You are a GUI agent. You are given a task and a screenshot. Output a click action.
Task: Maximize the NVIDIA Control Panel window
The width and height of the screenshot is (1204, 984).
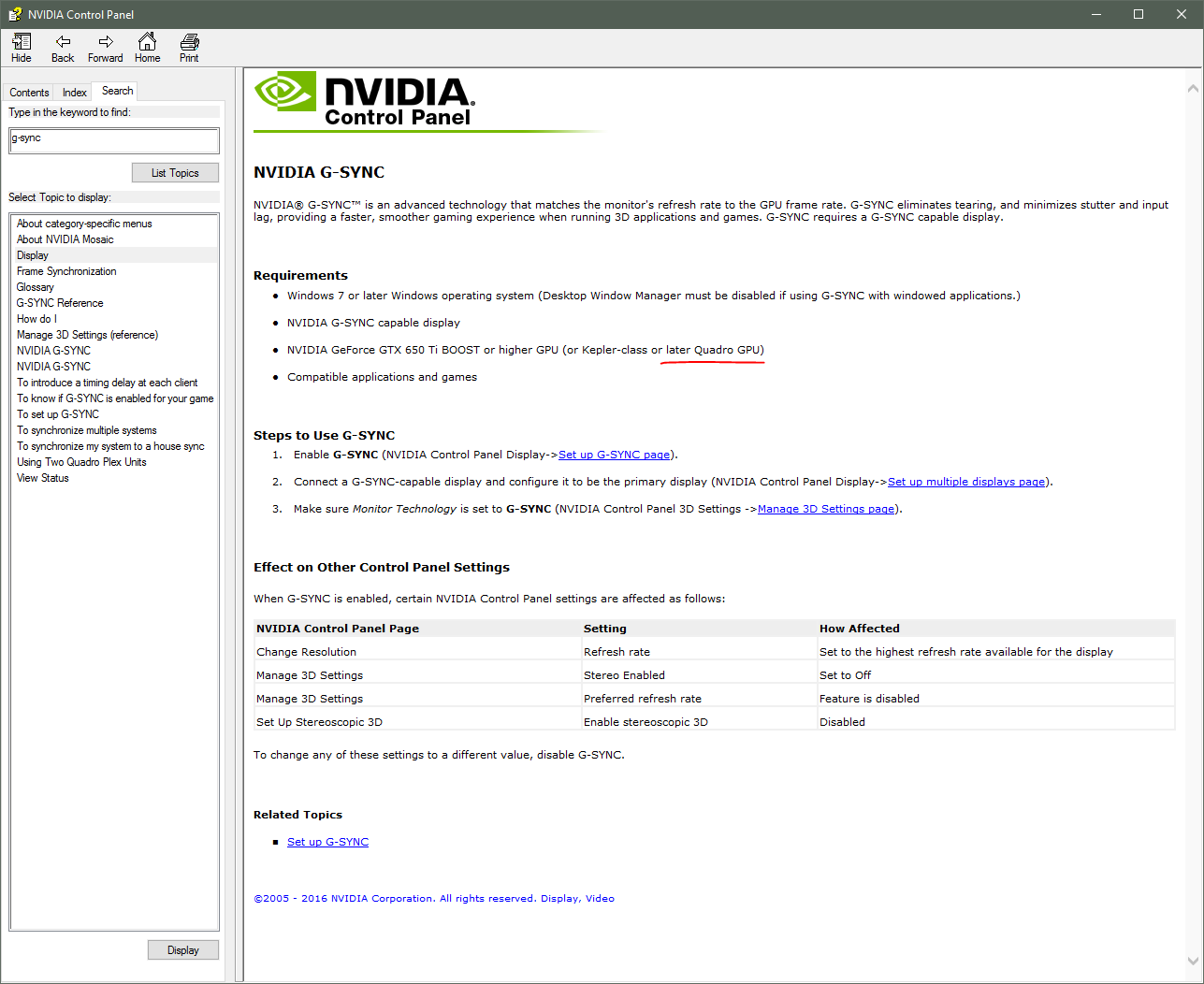pyautogui.click(x=1139, y=14)
